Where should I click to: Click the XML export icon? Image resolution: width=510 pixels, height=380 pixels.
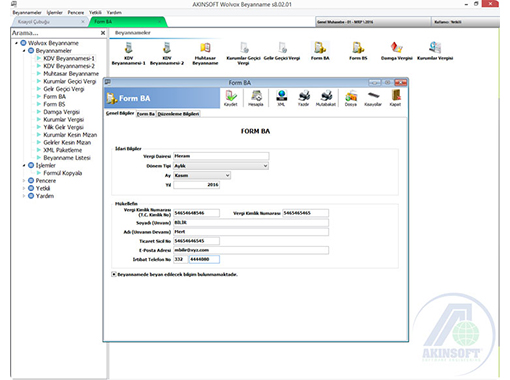pos(281,98)
